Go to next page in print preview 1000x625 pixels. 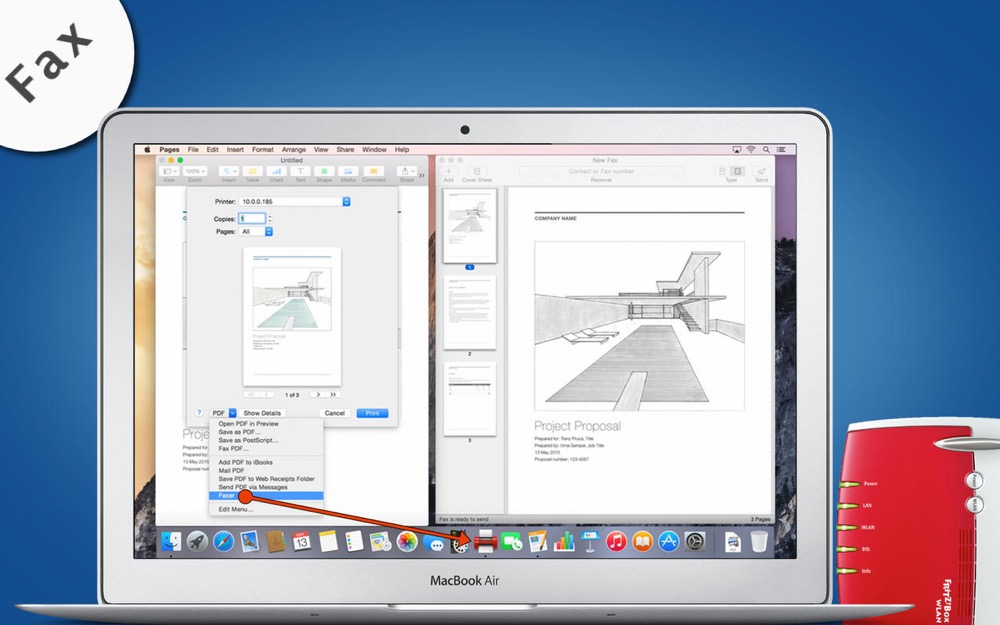[318, 395]
